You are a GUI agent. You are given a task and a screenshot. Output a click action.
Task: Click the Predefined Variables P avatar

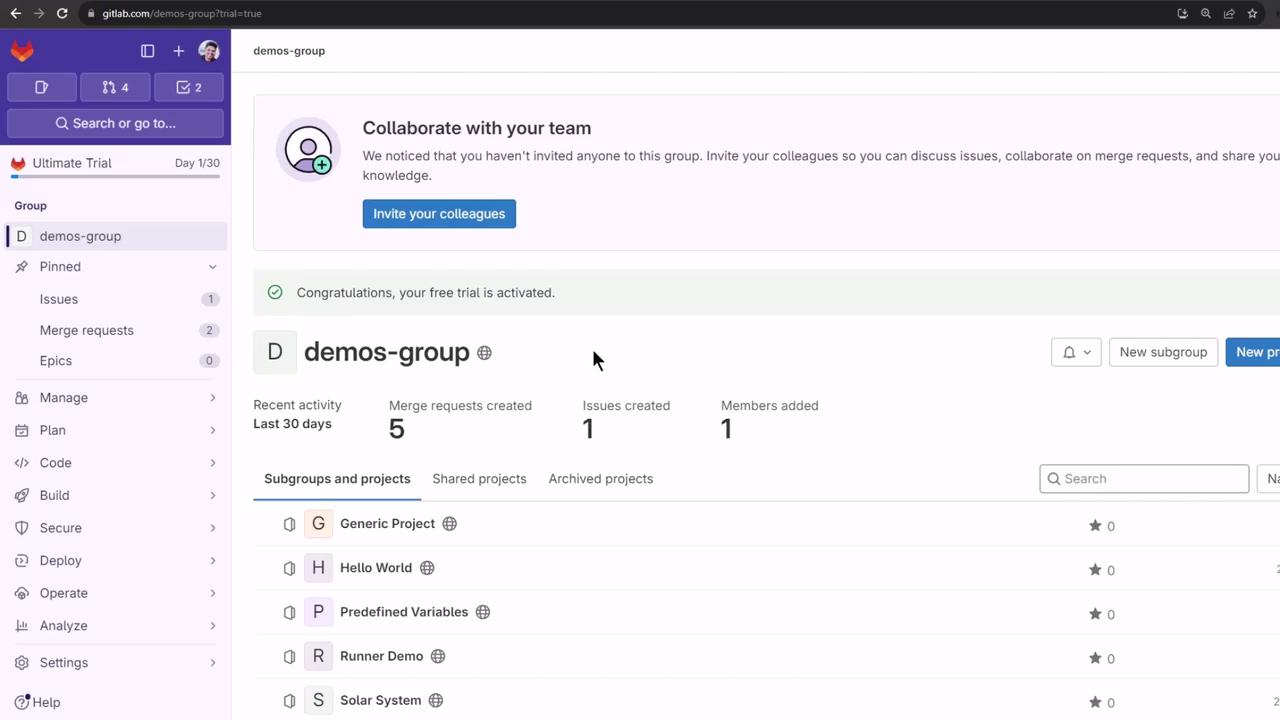pyautogui.click(x=318, y=612)
